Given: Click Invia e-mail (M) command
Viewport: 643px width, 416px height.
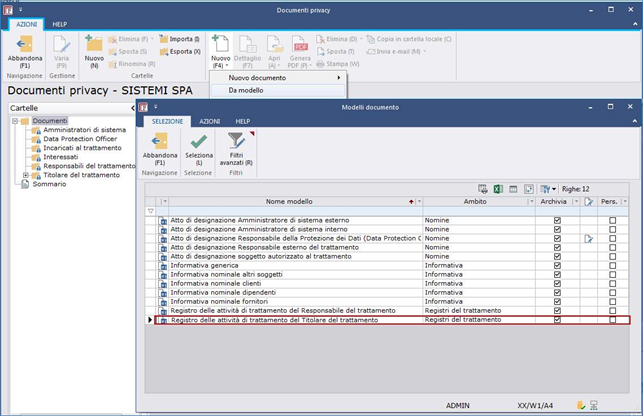Looking at the screenshot, I should coord(396,52).
